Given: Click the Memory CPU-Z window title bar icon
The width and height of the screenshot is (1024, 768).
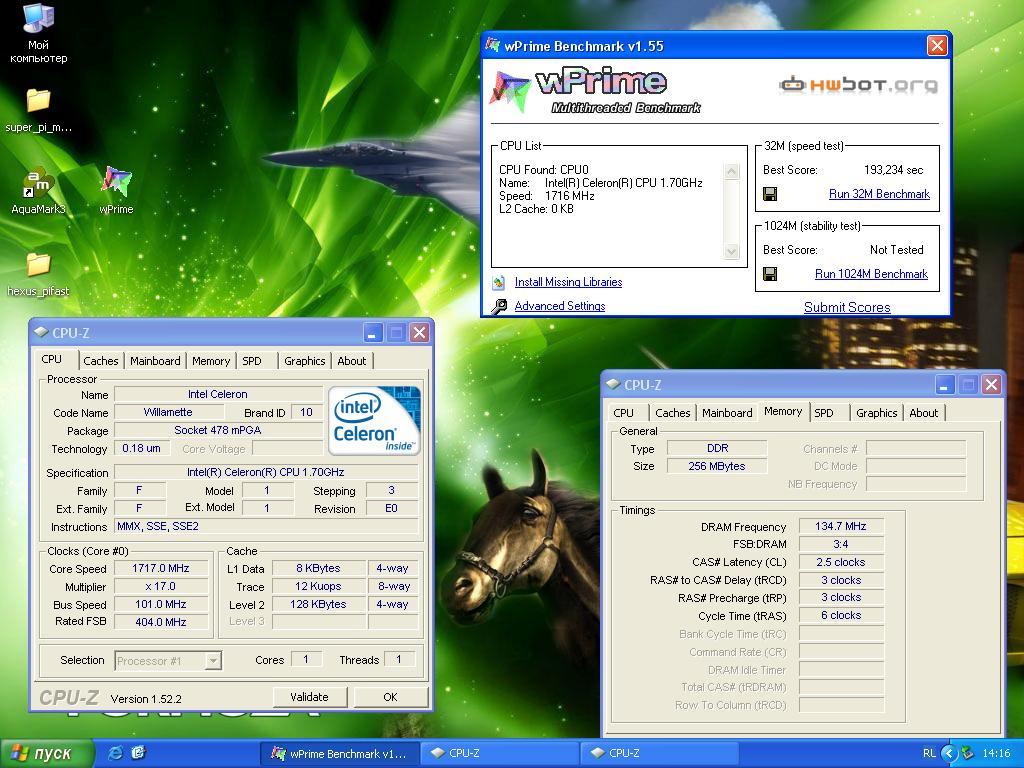Looking at the screenshot, I should tap(613, 385).
